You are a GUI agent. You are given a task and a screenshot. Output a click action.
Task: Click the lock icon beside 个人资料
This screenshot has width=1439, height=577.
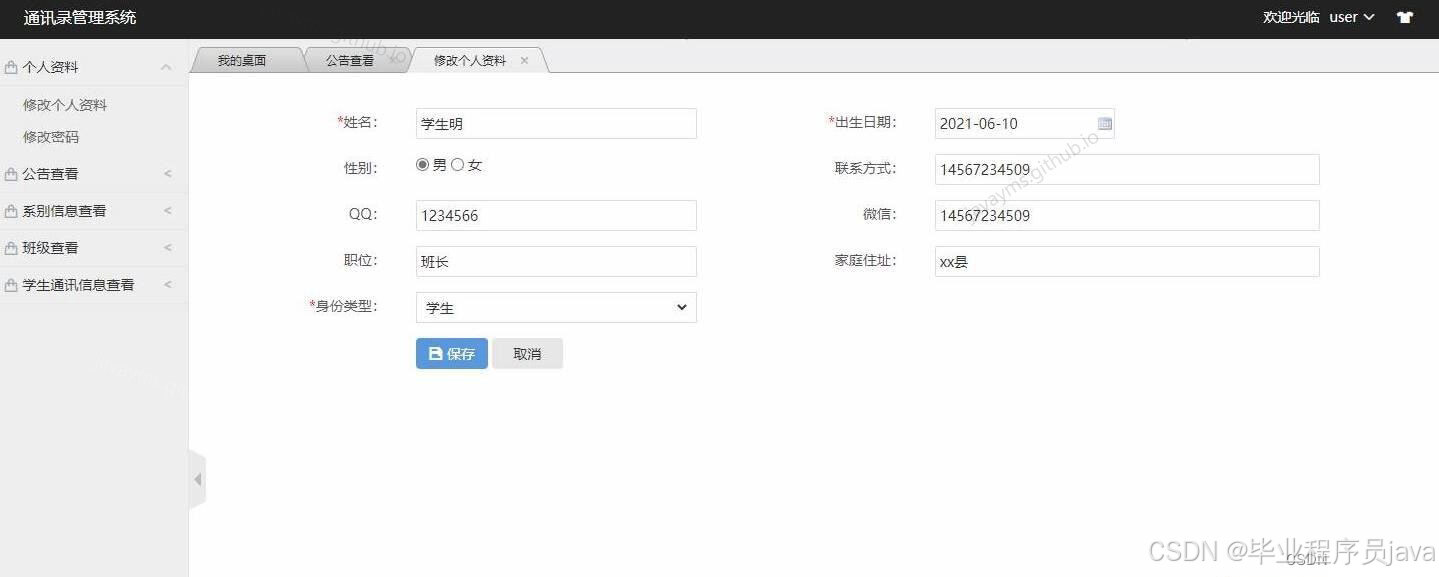tap(11, 68)
